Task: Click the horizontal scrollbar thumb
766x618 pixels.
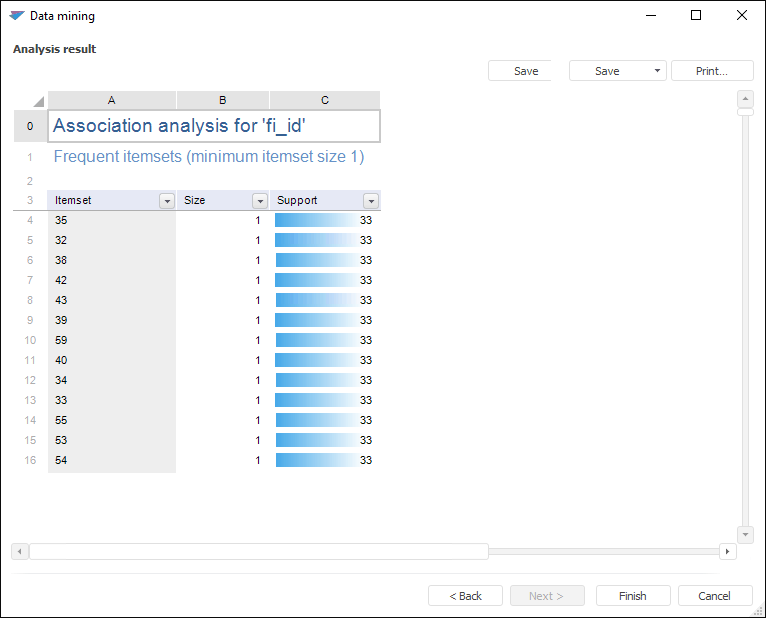Action: coord(258,551)
